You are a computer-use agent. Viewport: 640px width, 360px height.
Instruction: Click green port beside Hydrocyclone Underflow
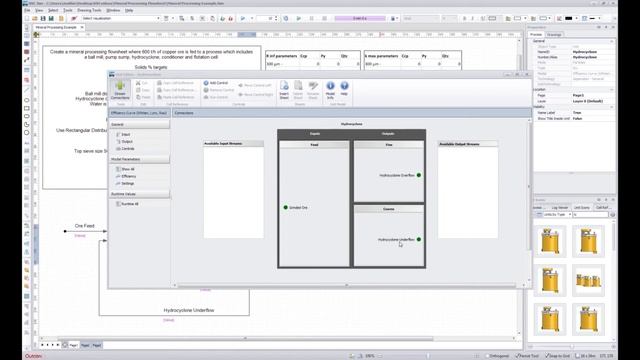(x=419, y=240)
